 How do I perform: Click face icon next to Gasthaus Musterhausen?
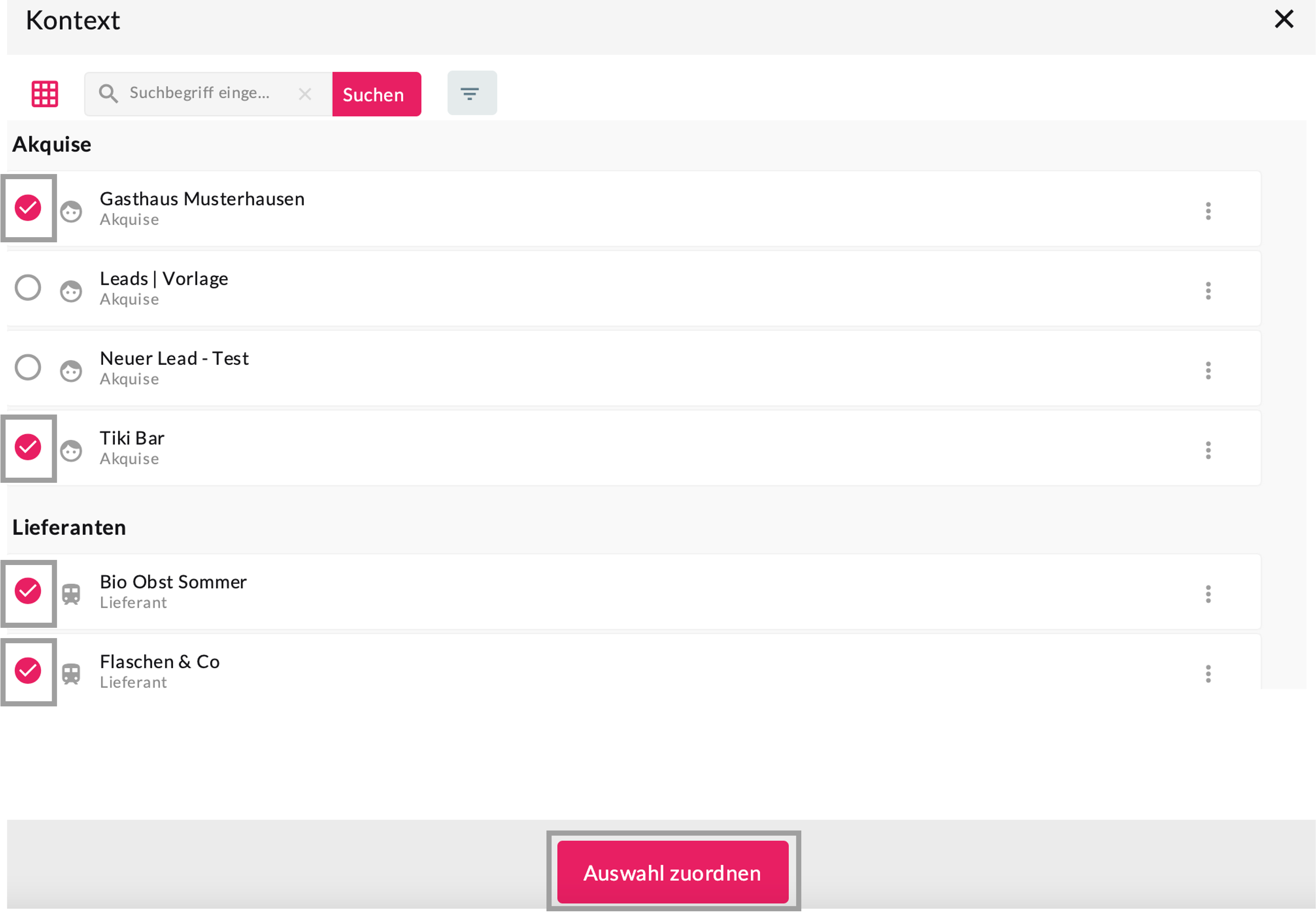pos(72,211)
